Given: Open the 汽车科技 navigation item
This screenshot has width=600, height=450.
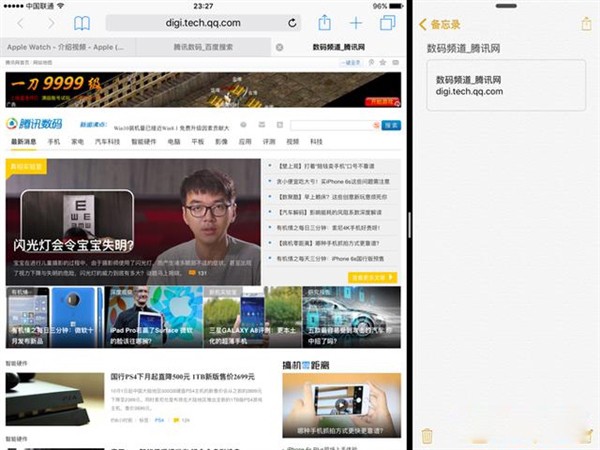Looking at the screenshot, I should pyautogui.click(x=108, y=142).
